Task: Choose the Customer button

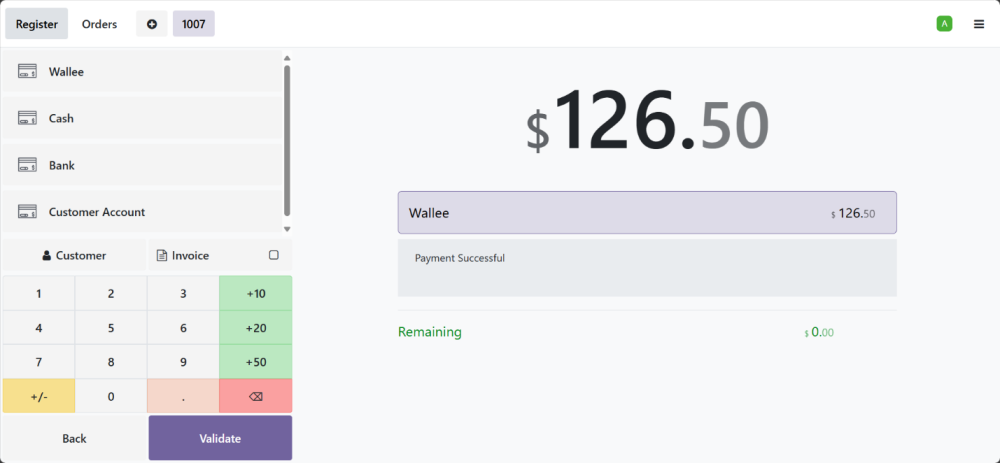Action: point(74,255)
